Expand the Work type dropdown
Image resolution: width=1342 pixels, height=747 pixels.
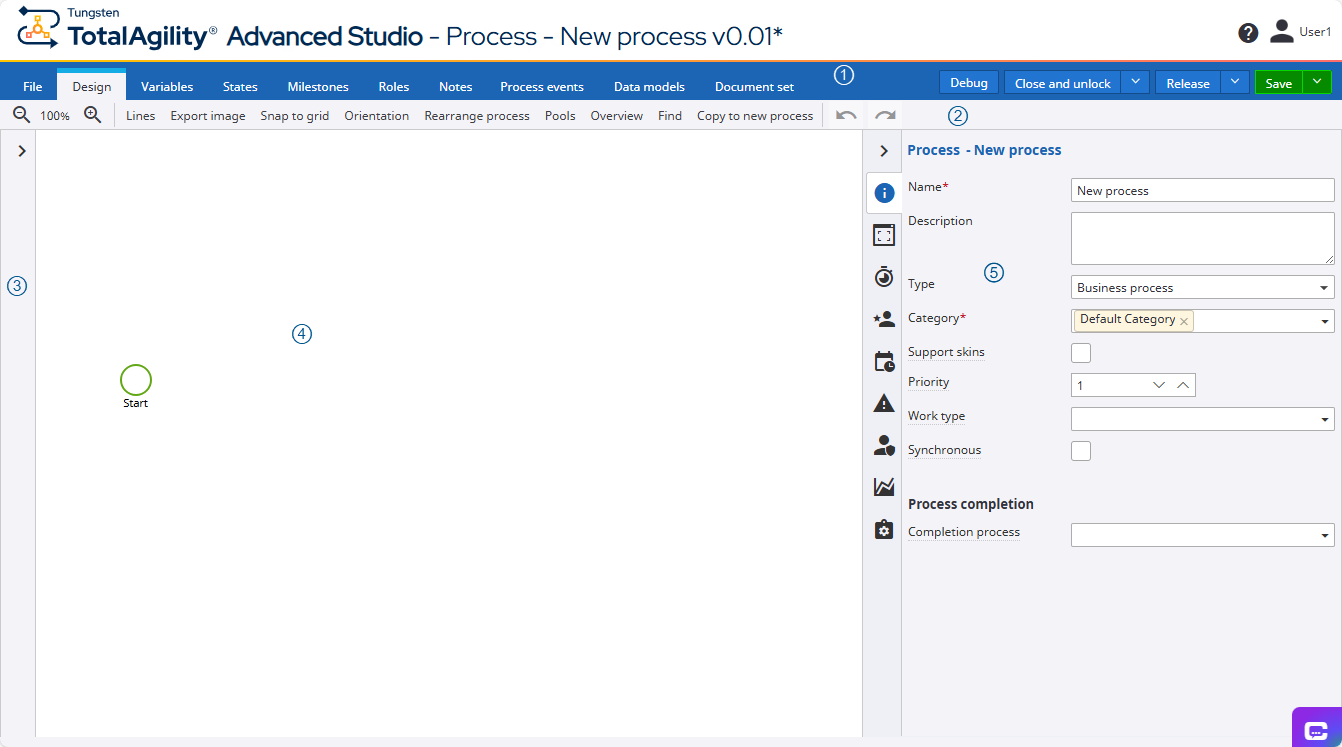pos(1322,418)
